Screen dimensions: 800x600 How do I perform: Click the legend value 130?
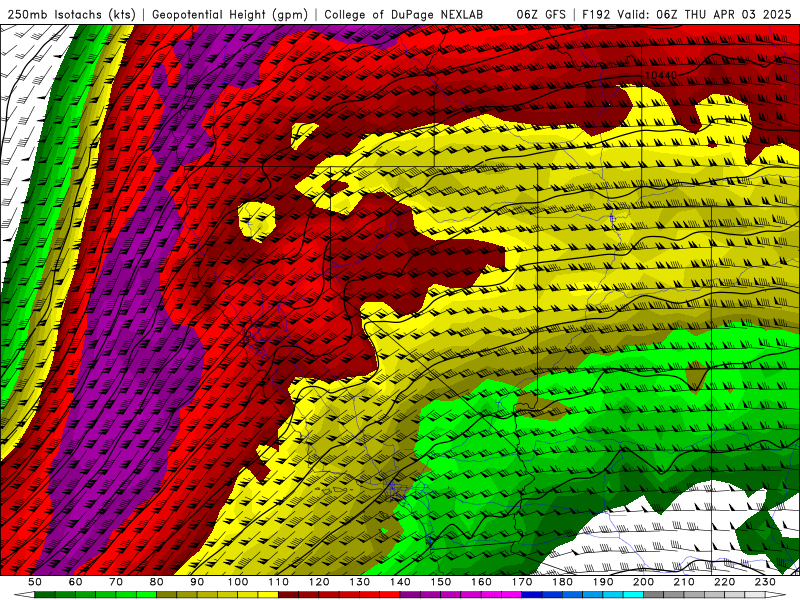360,582
